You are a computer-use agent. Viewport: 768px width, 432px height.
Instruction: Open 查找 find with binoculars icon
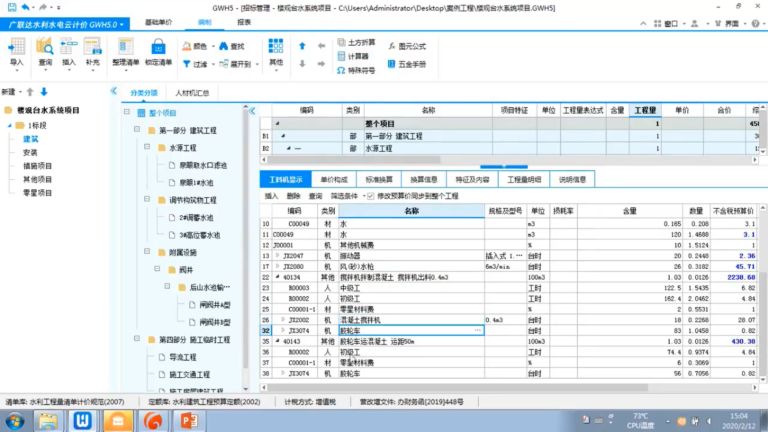coord(232,46)
